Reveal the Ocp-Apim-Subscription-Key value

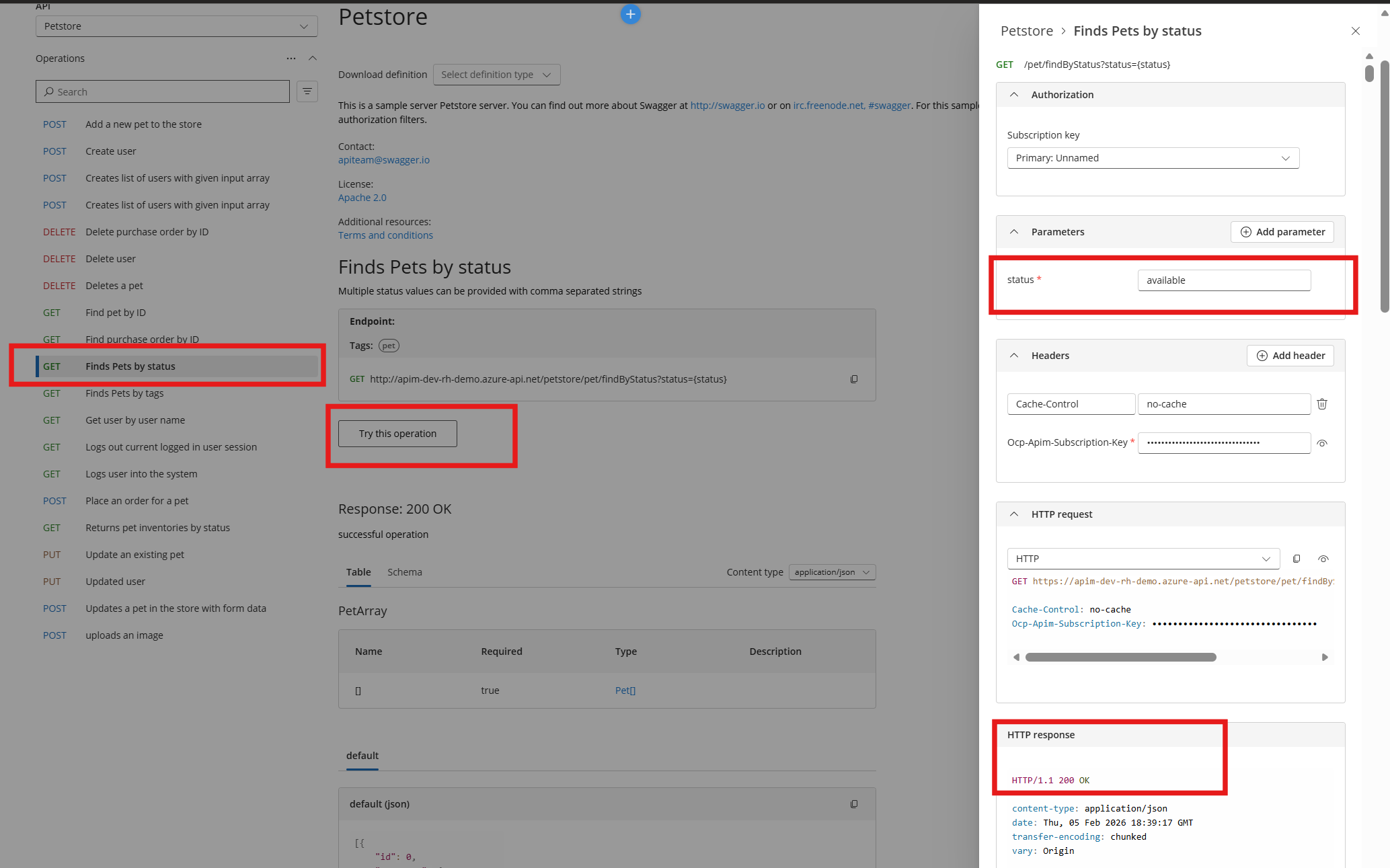tap(1323, 443)
